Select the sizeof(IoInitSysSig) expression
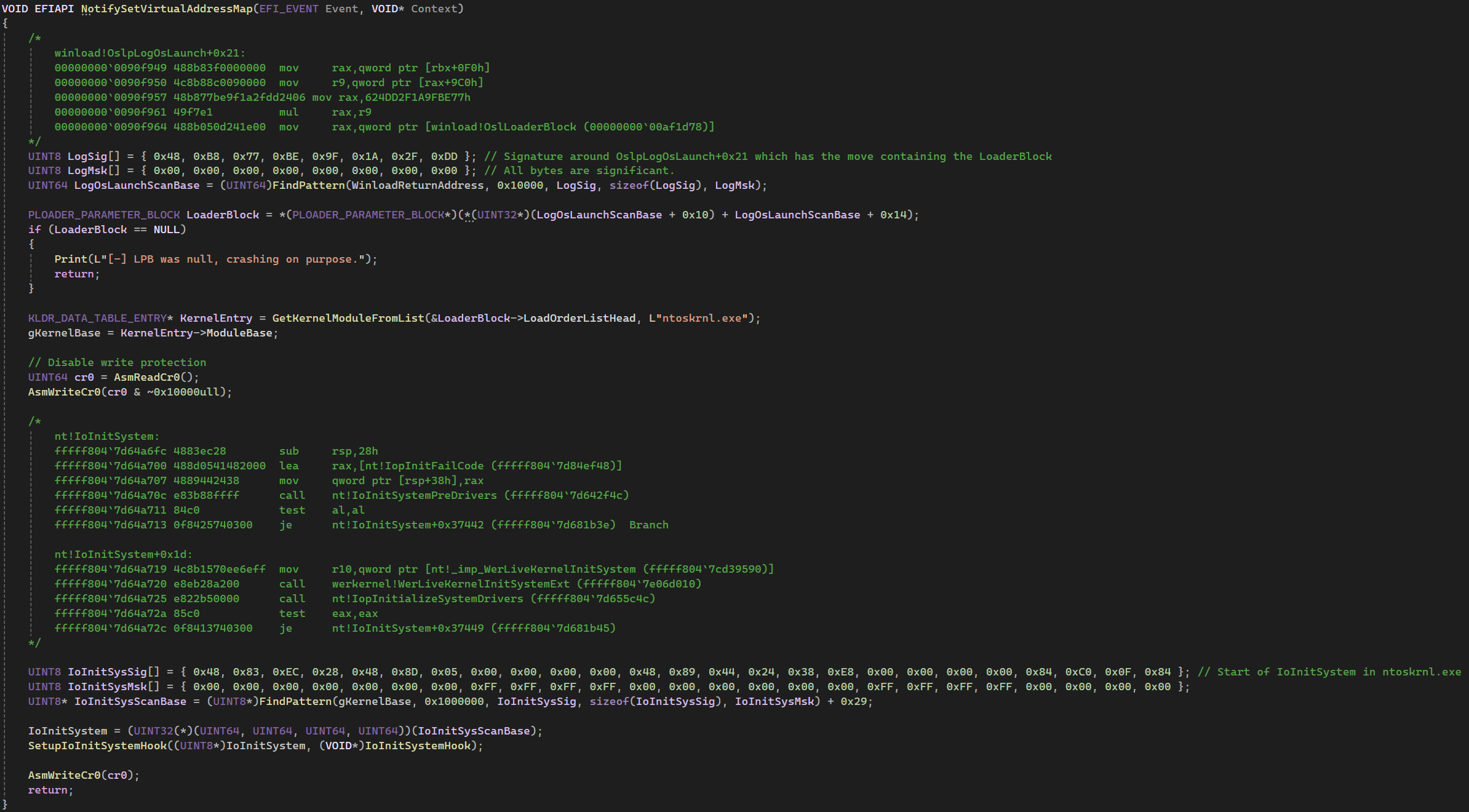Image resolution: width=1469 pixels, height=812 pixels. coord(656,701)
